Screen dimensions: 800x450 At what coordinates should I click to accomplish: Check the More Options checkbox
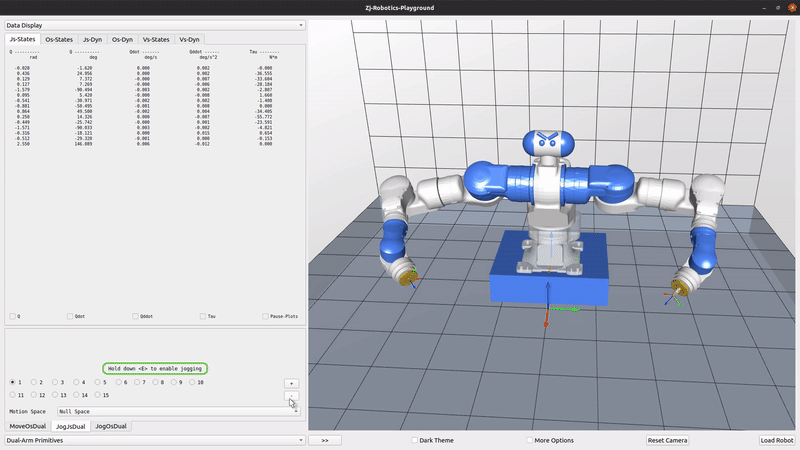[x=528, y=440]
